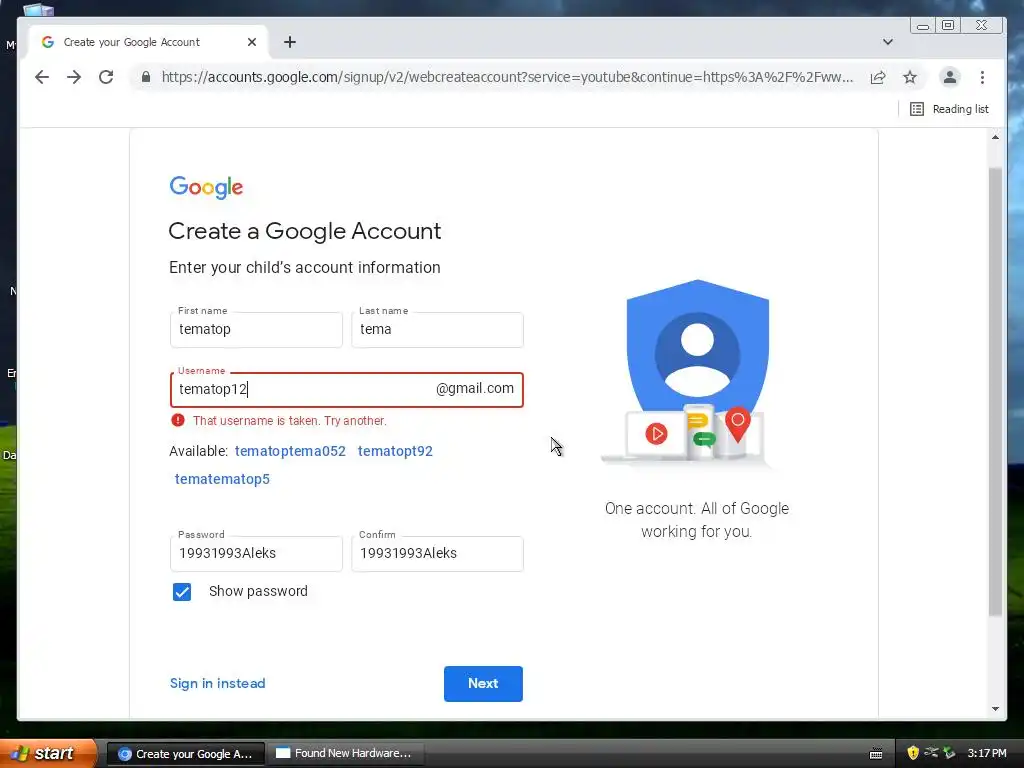The image size is (1024, 768).
Task: Focus the First name field
Action: [256, 330]
